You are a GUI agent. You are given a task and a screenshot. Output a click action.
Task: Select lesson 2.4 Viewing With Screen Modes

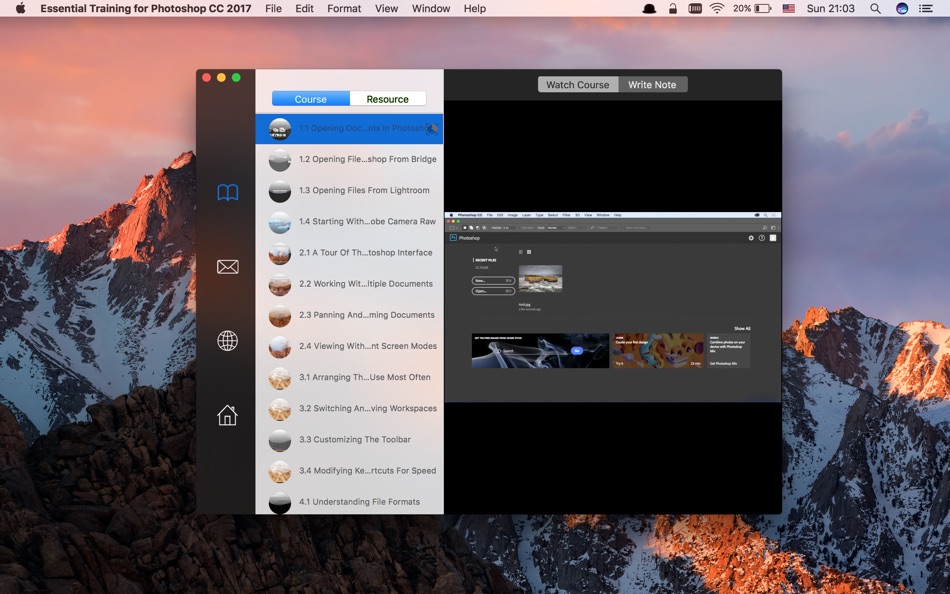click(x=349, y=346)
